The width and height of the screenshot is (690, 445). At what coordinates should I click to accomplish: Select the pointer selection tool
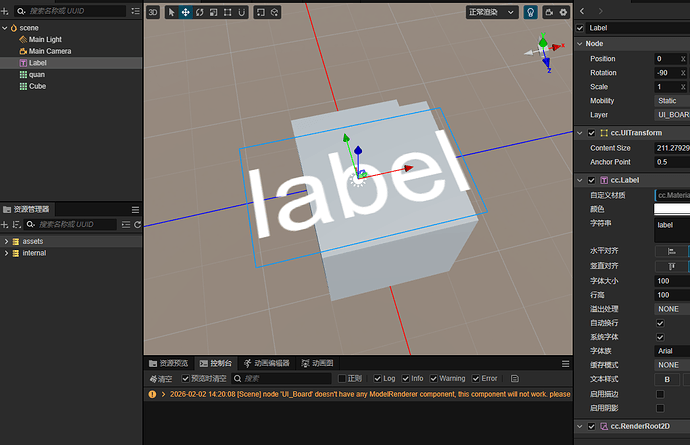click(x=172, y=12)
